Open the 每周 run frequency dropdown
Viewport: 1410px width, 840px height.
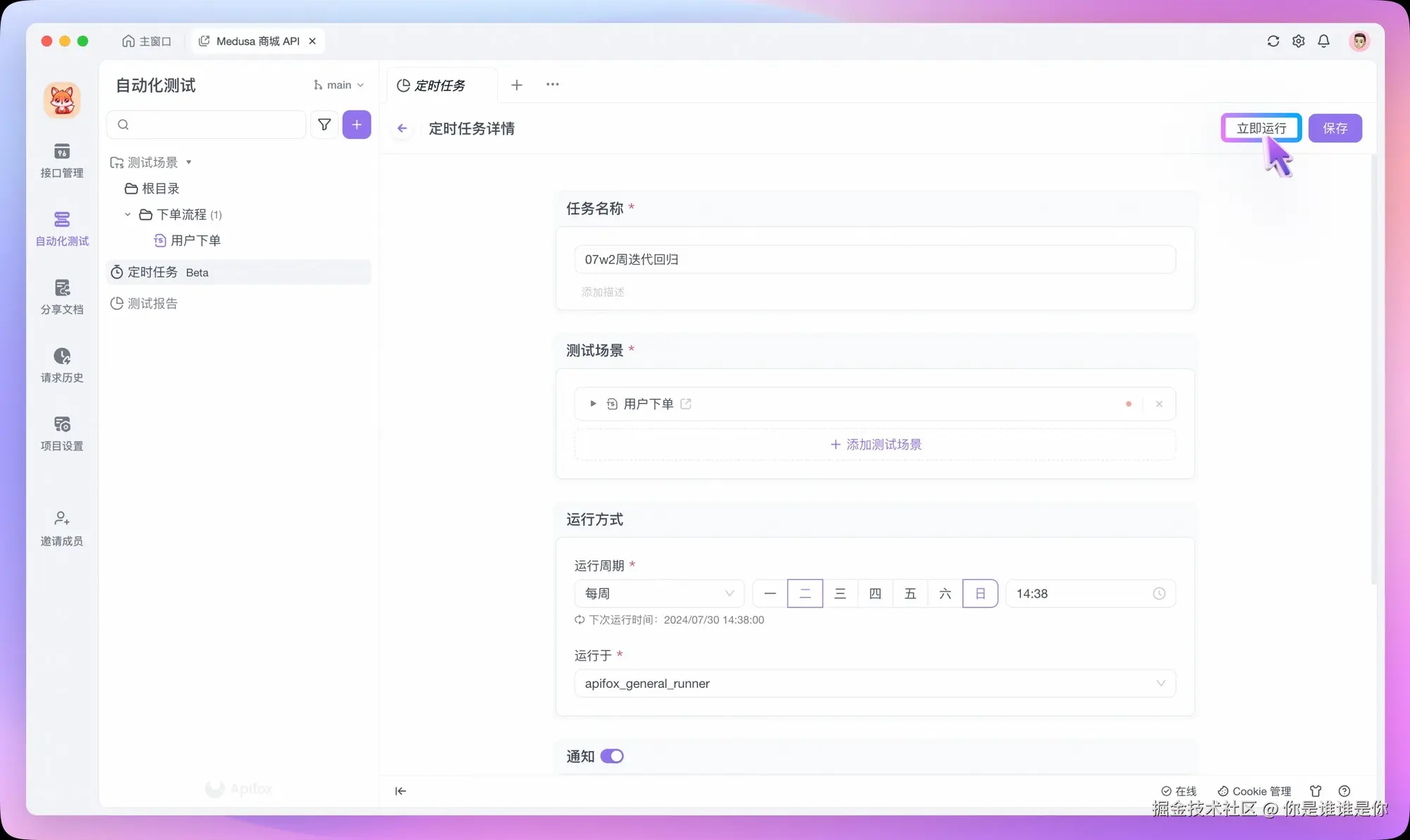tap(658, 593)
